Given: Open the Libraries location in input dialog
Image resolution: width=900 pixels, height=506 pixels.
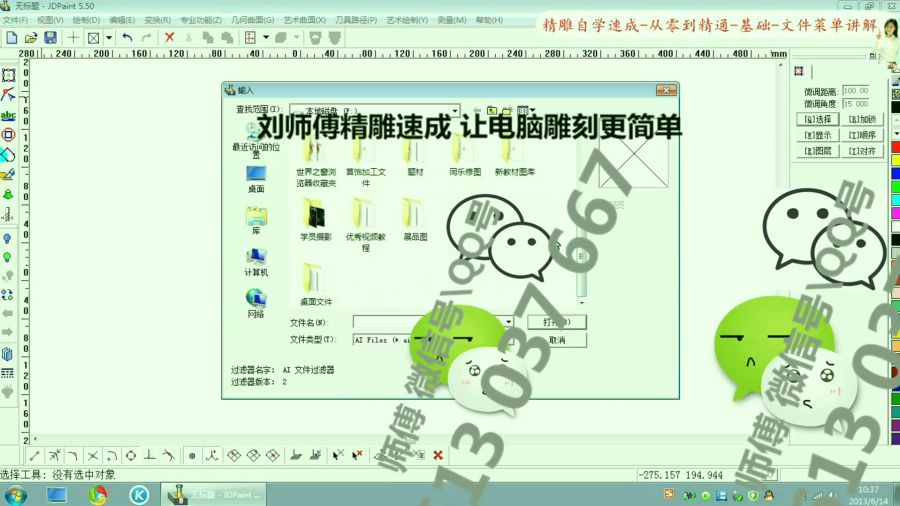Looking at the screenshot, I should pyautogui.click(x=256, y=220).
